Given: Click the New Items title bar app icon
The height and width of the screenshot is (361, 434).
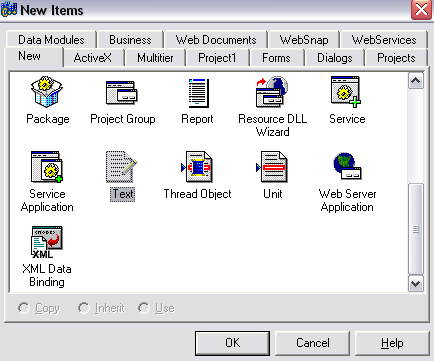Looking at the screenshot, I should pyautogui.click(x=9, y=9).
